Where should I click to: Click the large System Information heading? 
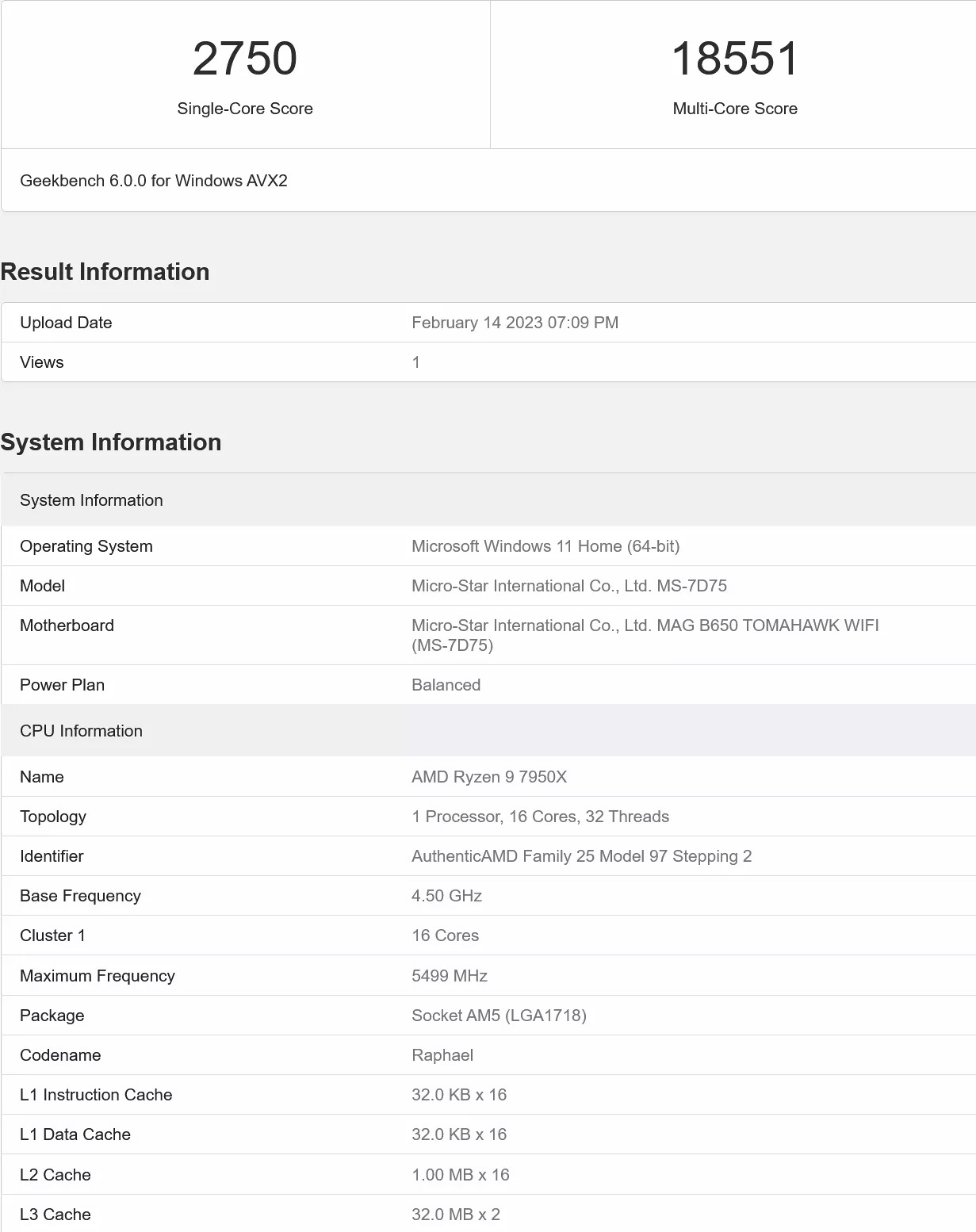111,442
